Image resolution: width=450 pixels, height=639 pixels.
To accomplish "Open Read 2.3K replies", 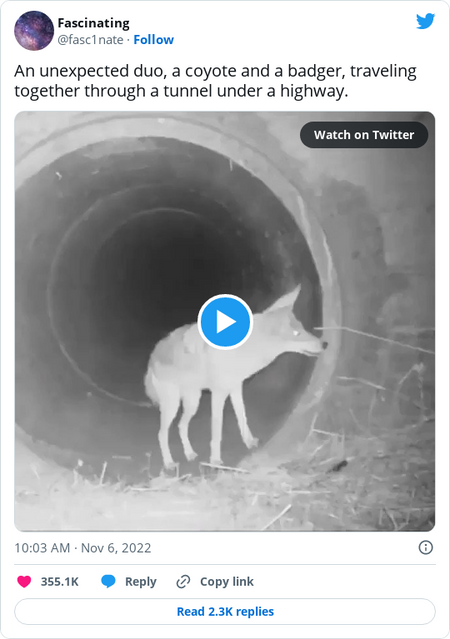I will (x=225, y=611).
